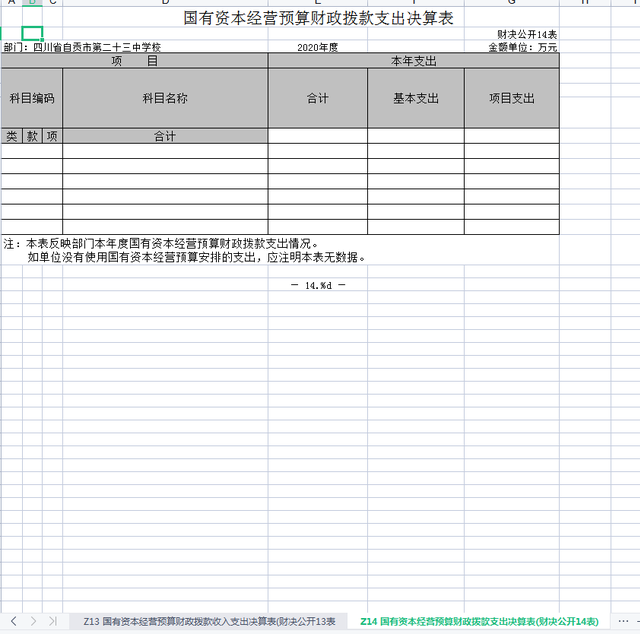Viewport: 640px width, 634px height.
Task: Click the previous sheet navigation arrow
Action: pos(14,621)
